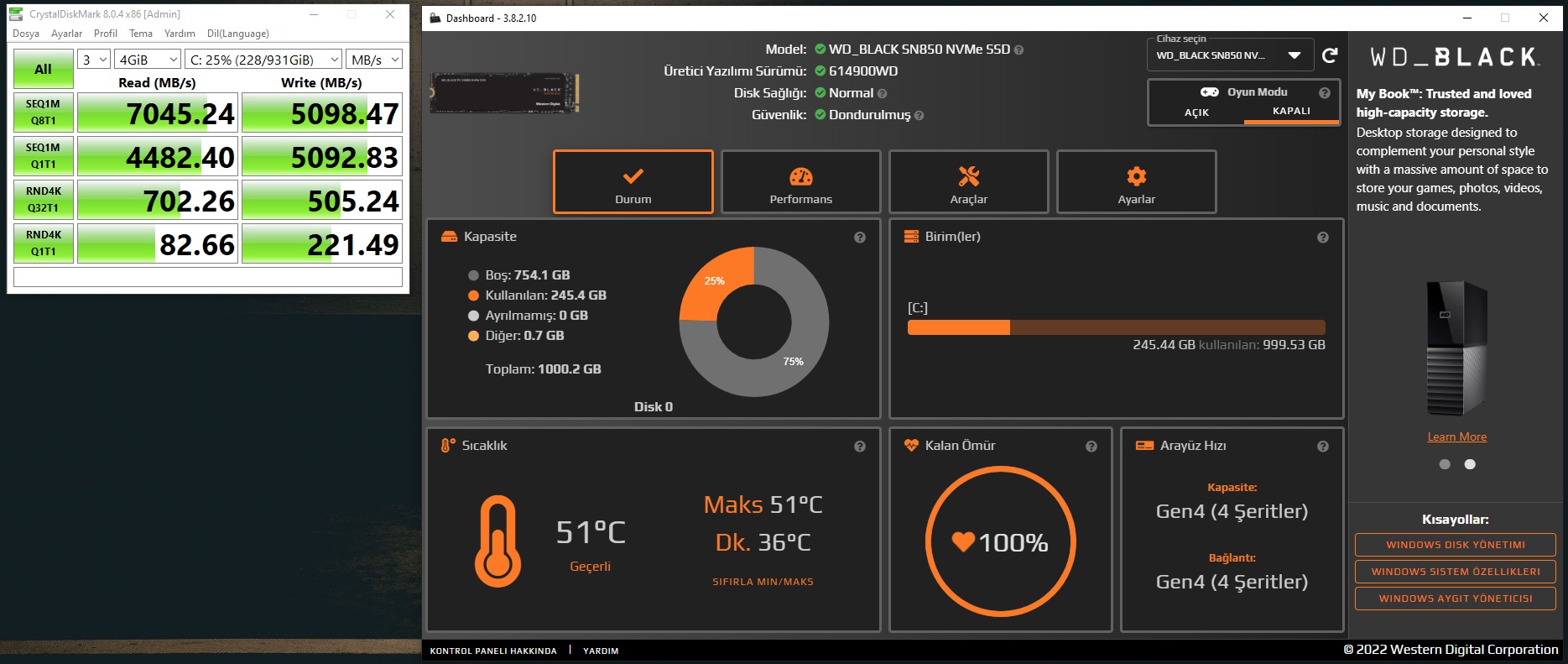Open the Durum tab
This screenshot has width=1568, height=664.
(x=633, y=182)
